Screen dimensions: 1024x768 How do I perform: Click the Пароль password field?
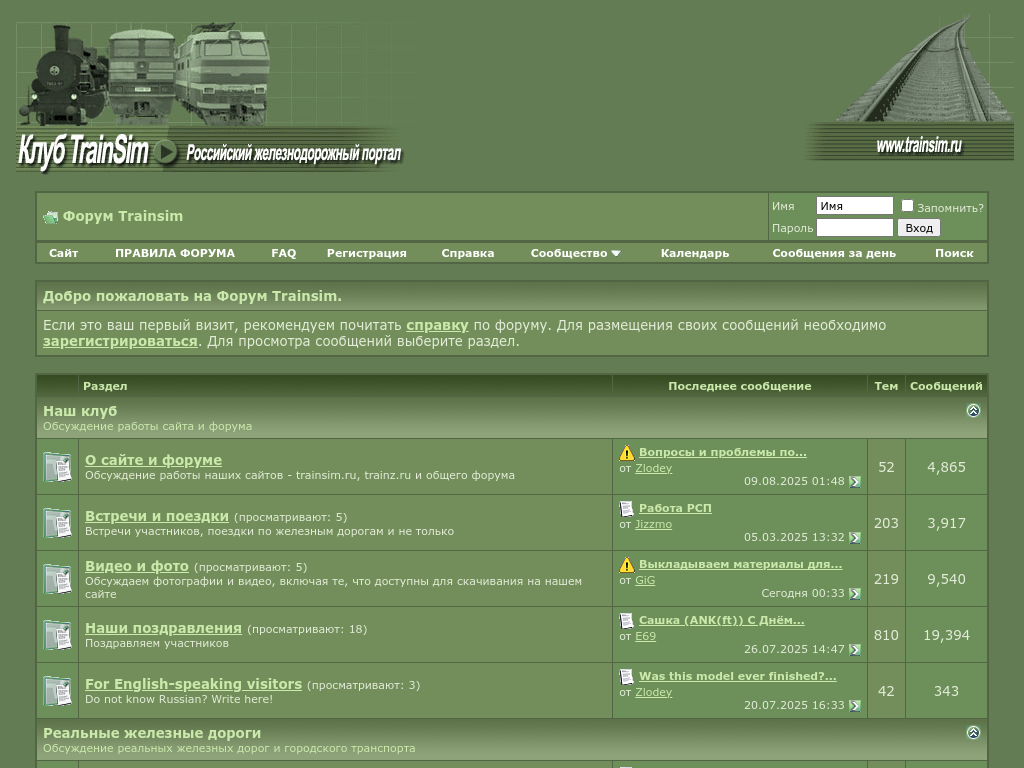(x=854, y=228)
